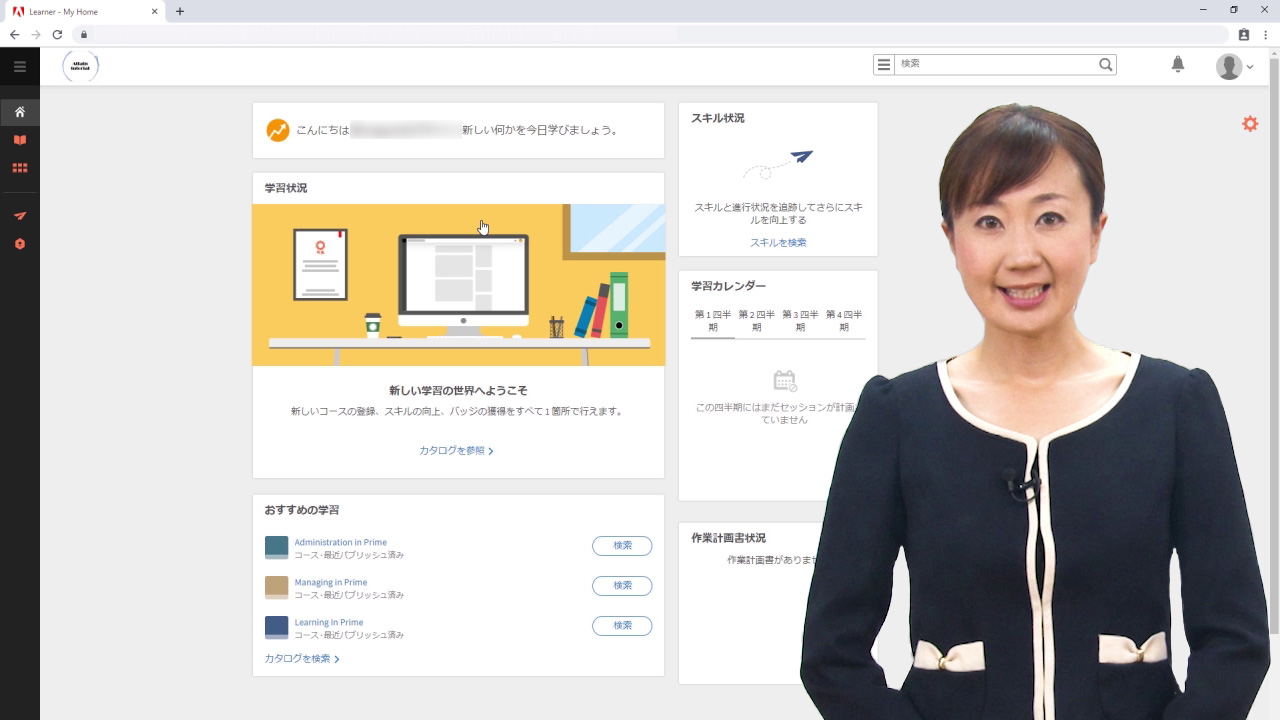The image size is (1280, 720).
Task: Open the Catalog grid icon
Action: [x=20, y=168]
